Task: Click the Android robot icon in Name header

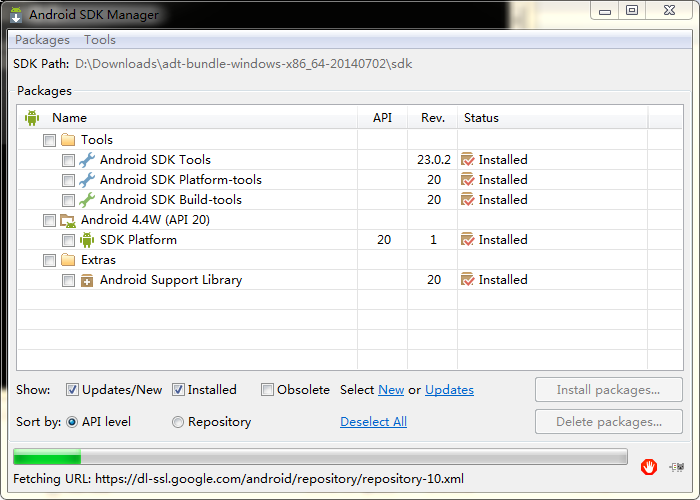Action: tap(32, 118)
